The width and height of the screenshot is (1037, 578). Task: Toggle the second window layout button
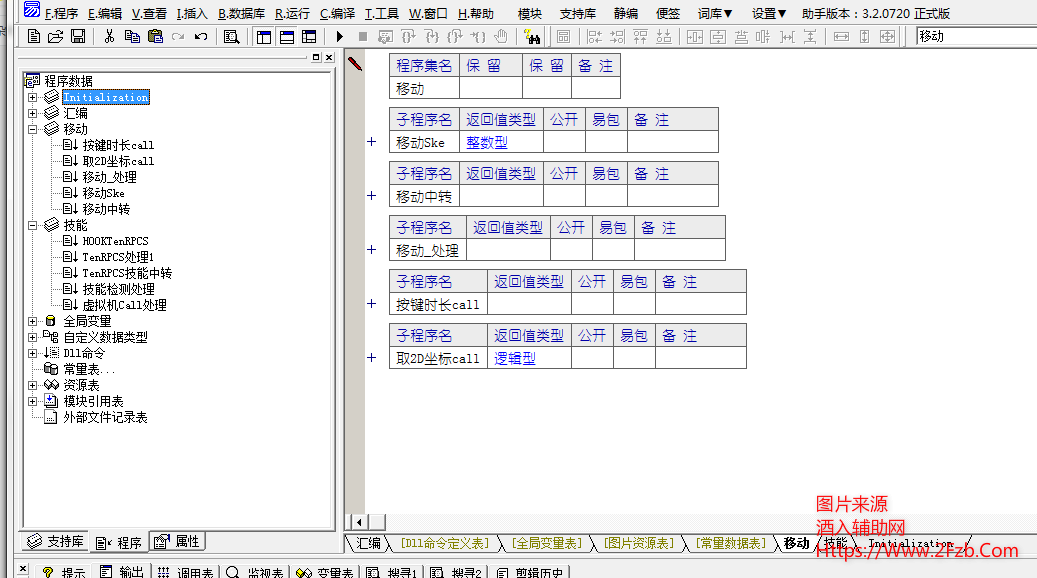click(287, 37)
